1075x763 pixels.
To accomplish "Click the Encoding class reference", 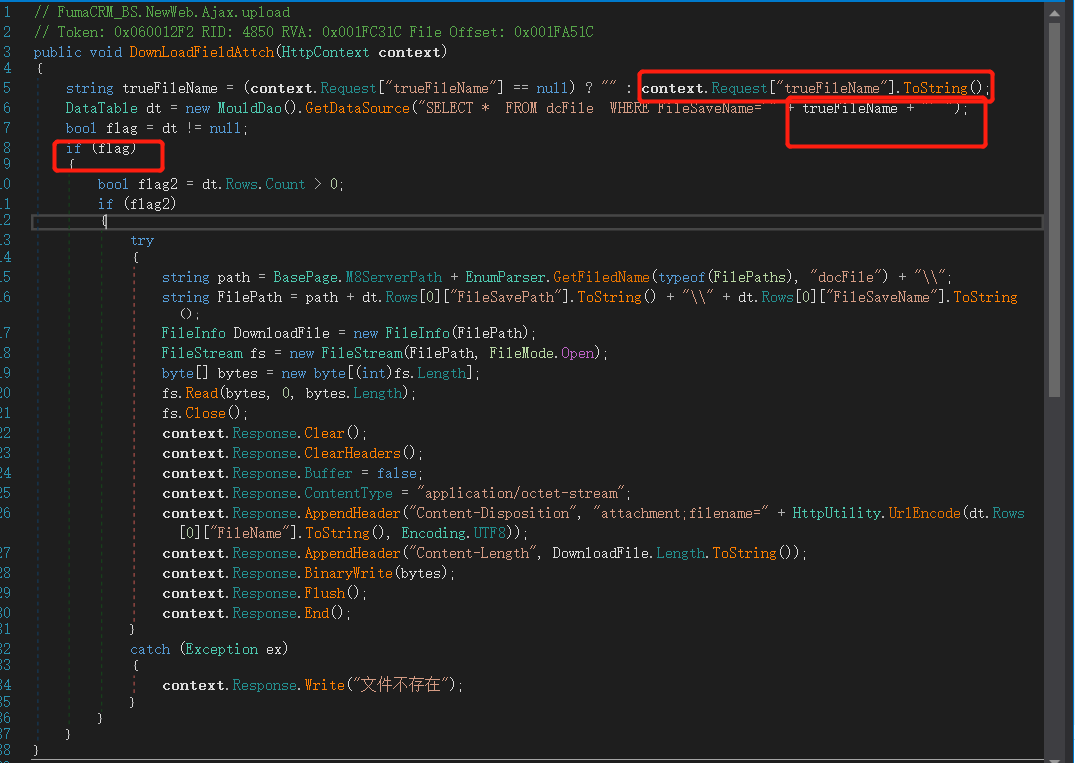I will (x=433, y=533).
